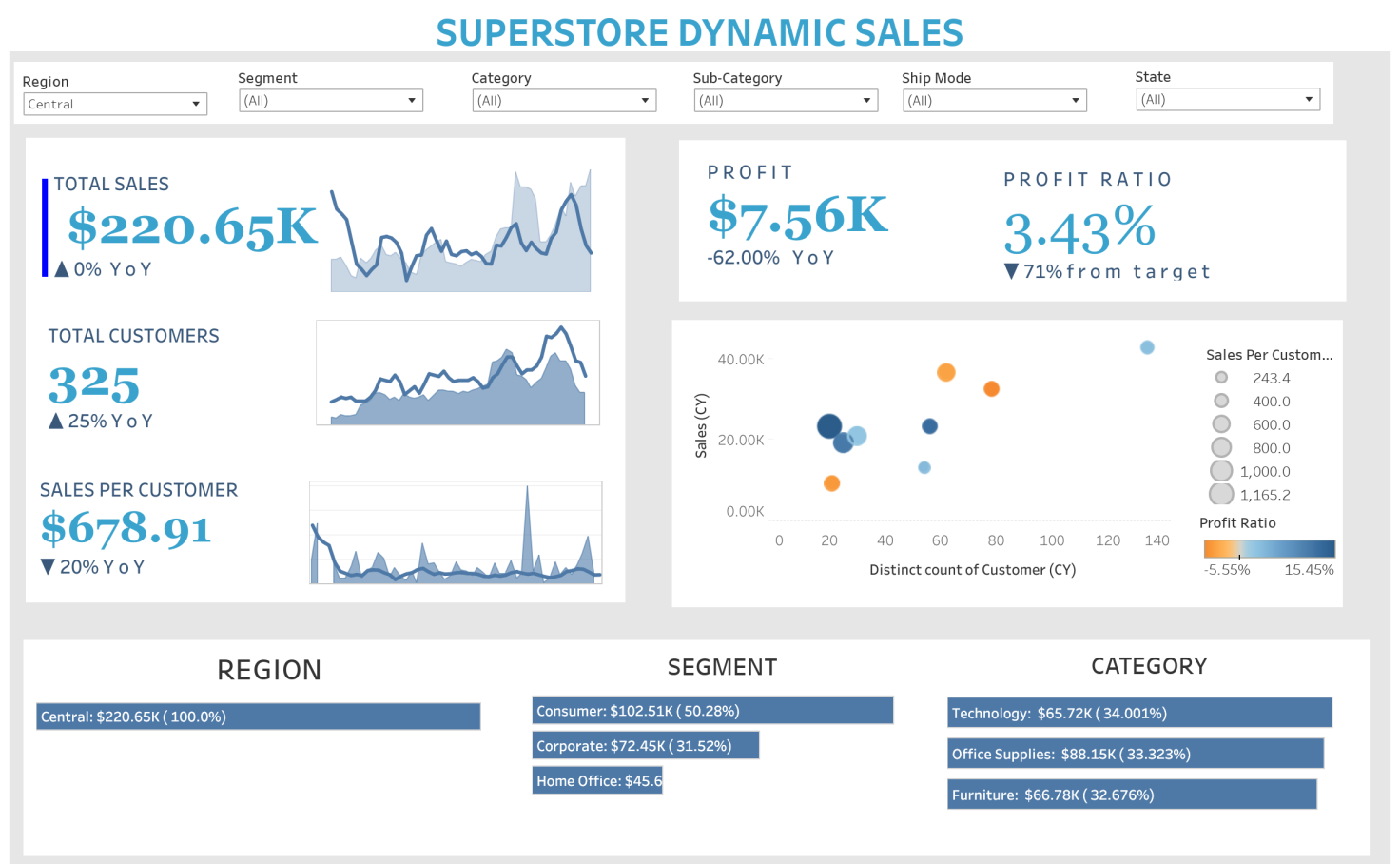Click the Sales Per Customer sparkline chart
1400x864 pixels.
[456, 533]
